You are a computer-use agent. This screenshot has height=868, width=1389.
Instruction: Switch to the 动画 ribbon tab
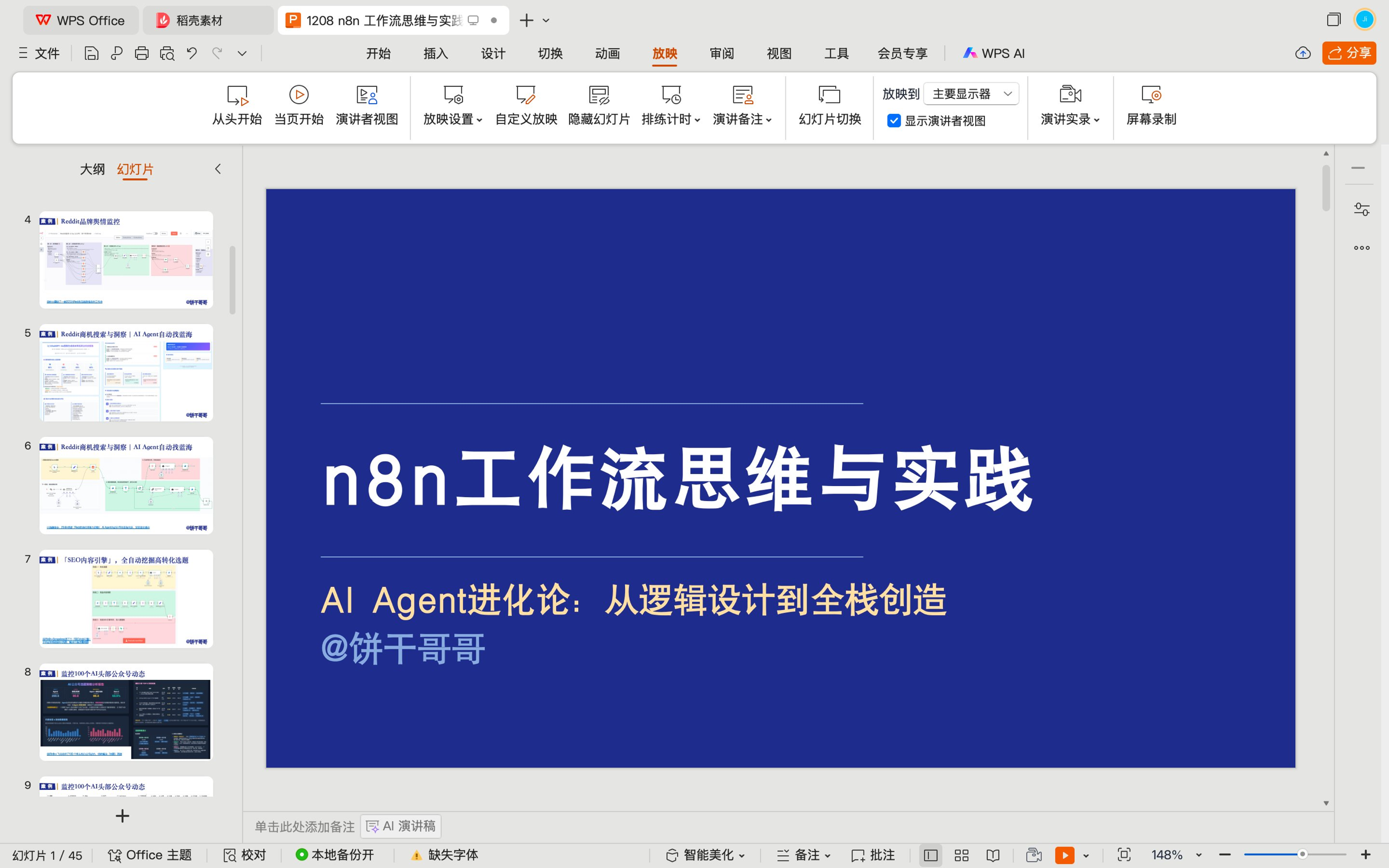pos(607,53)
